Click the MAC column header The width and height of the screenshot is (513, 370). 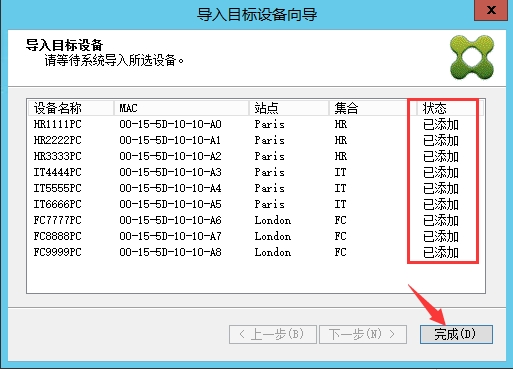(182, 108)
